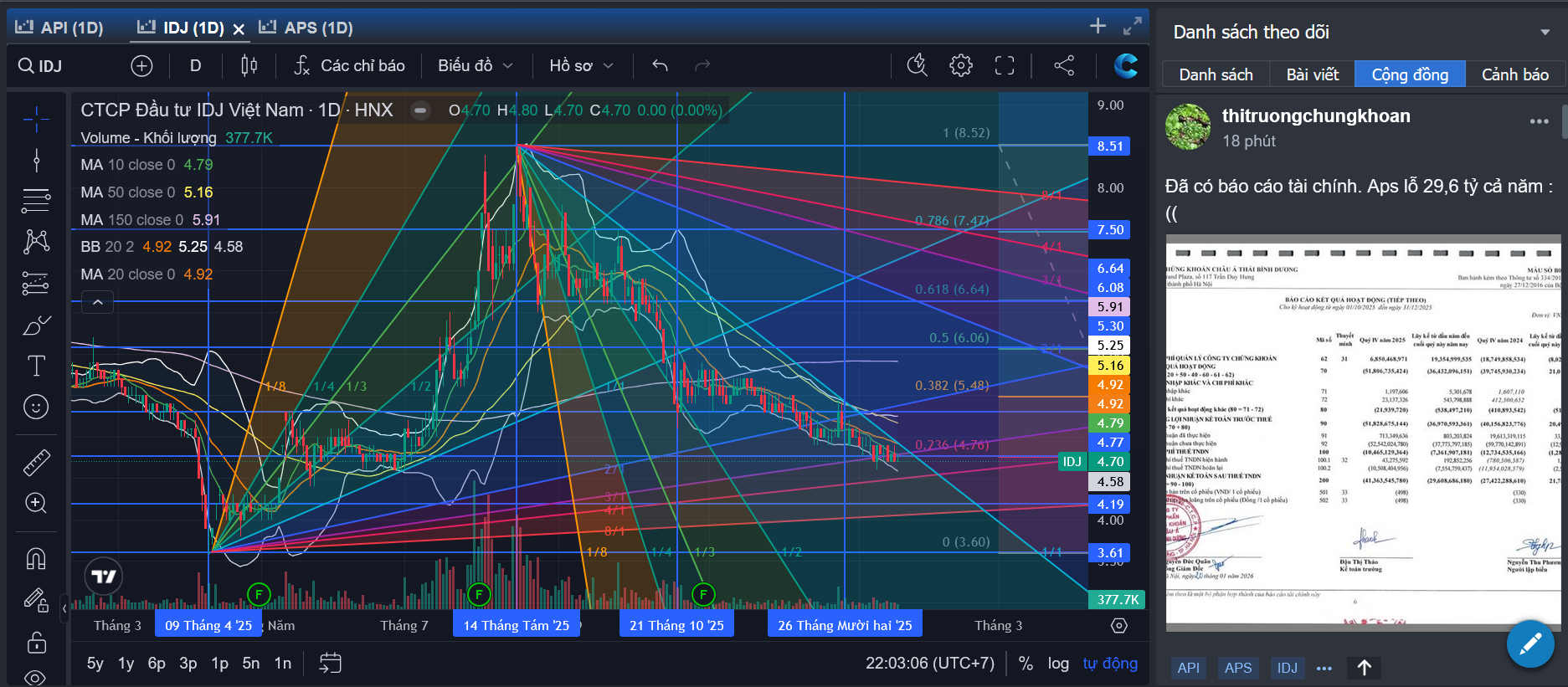1568x687 pixels.
Task: Open the forecasting and measurement tools
Action: click(x=36, y=284)
